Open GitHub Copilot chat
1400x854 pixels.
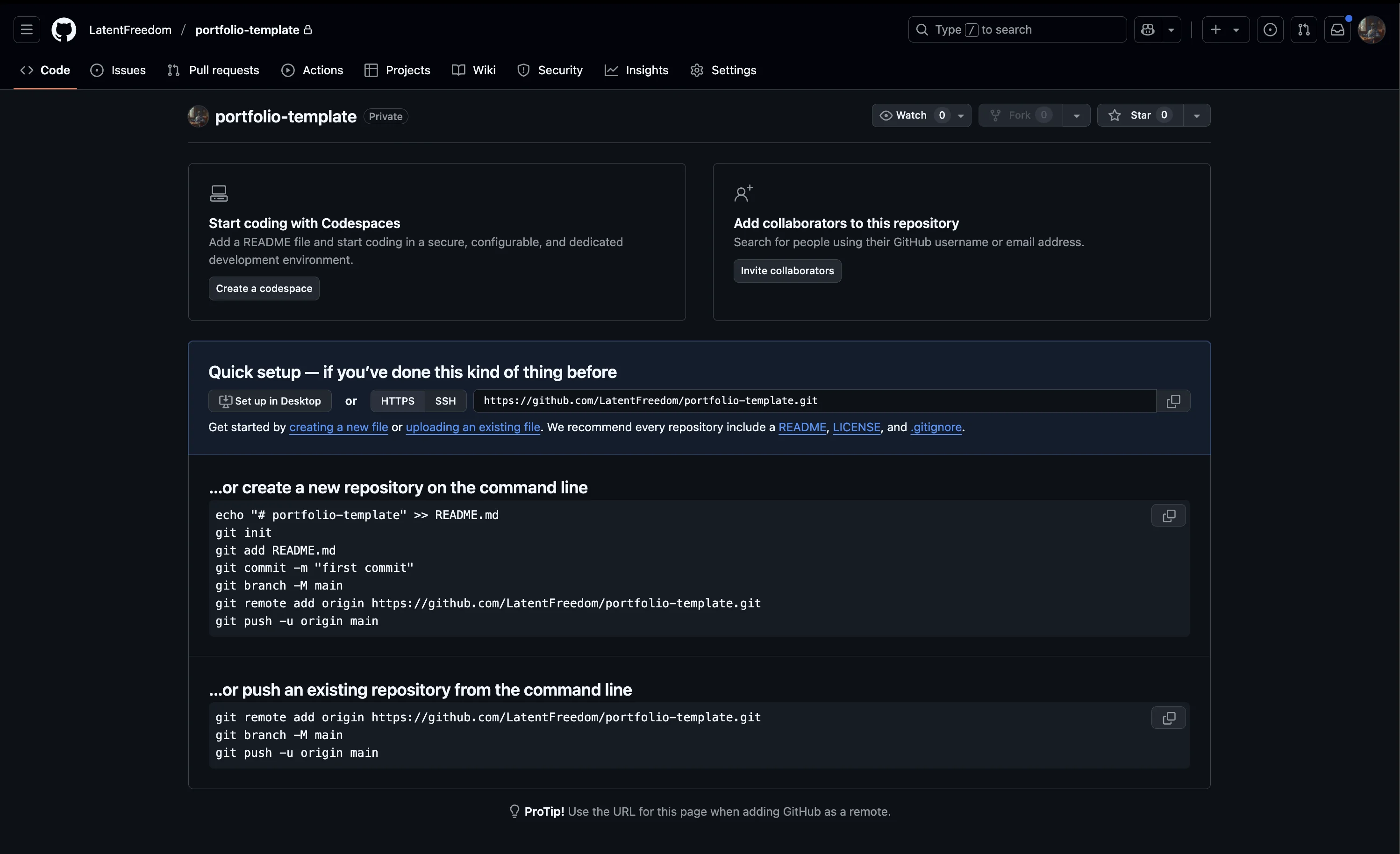1148,29
